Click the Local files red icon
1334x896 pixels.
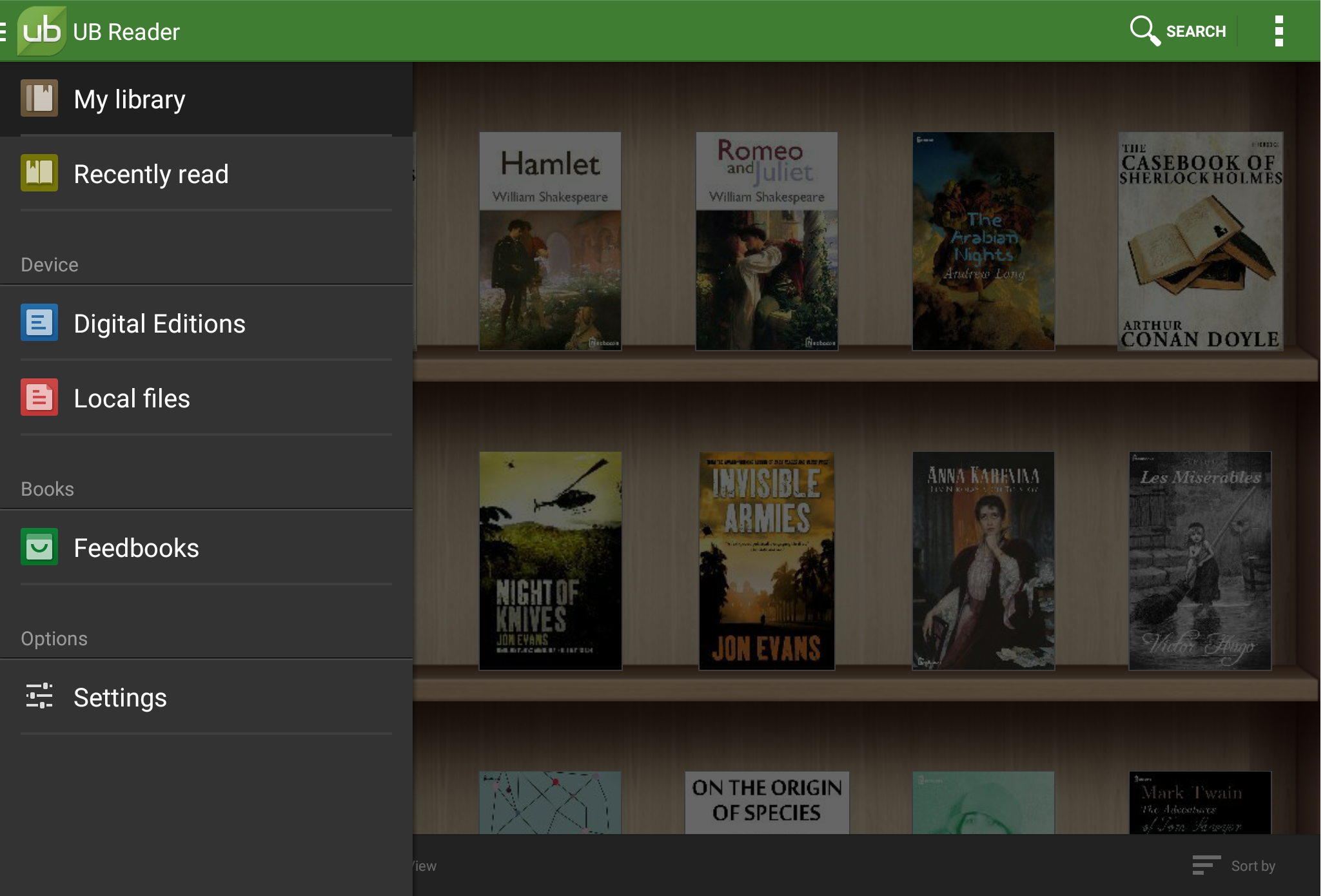(x=39, y=398)
